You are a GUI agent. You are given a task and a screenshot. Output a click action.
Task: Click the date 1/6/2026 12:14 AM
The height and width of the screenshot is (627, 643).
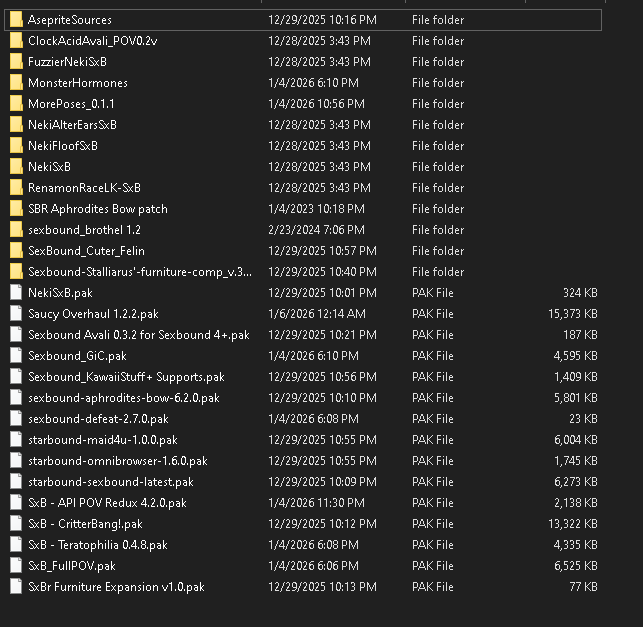(317, 314)
